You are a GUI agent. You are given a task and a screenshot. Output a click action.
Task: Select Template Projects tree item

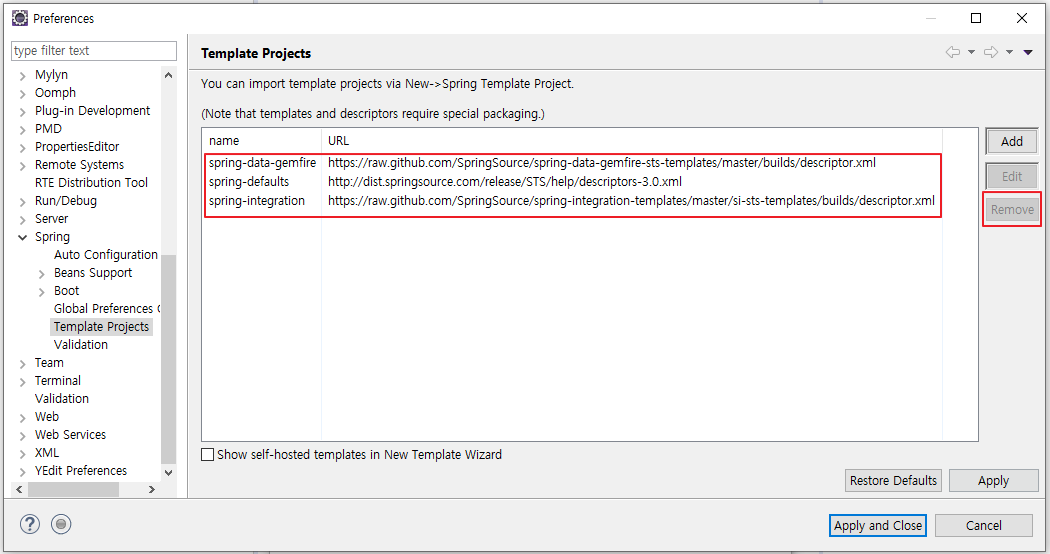click(x=101, y=326)
